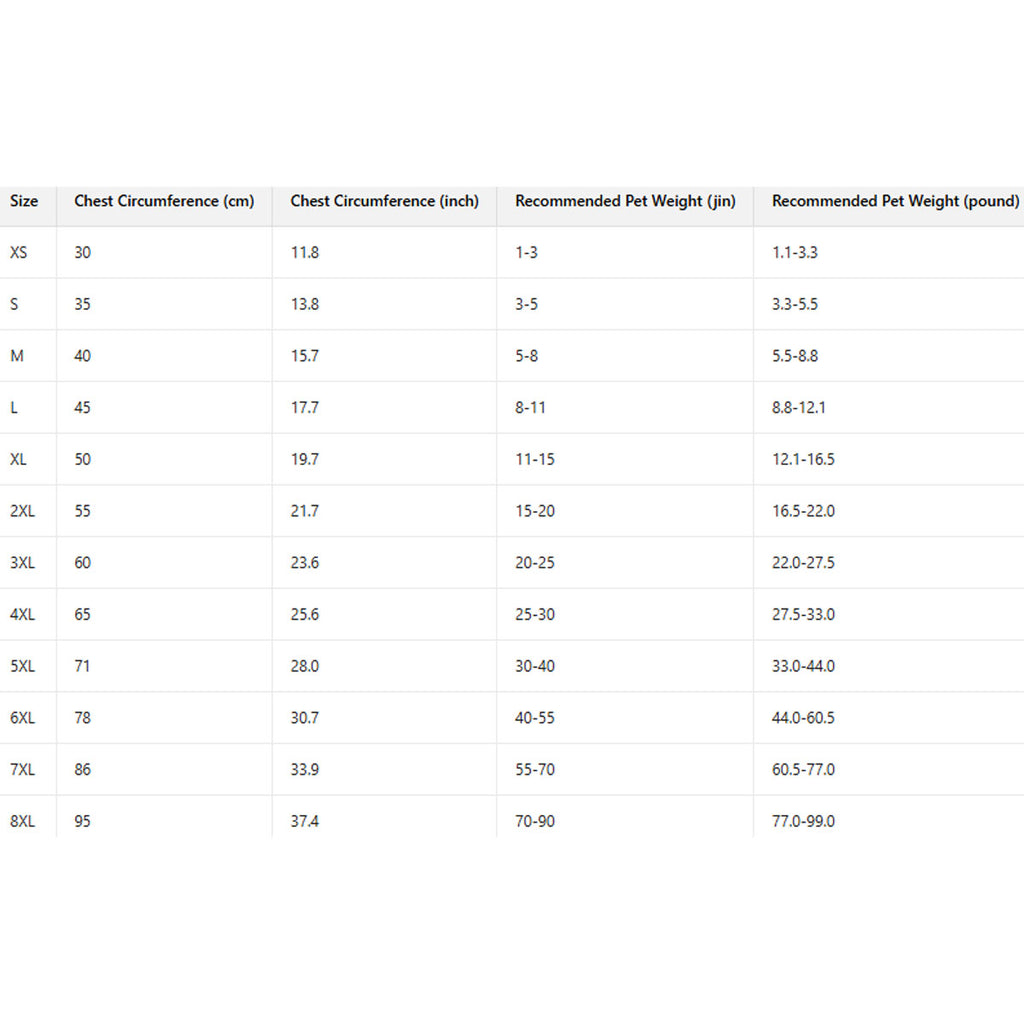
Task: Select the 23.6 inch cell
Action: (305, 563)
